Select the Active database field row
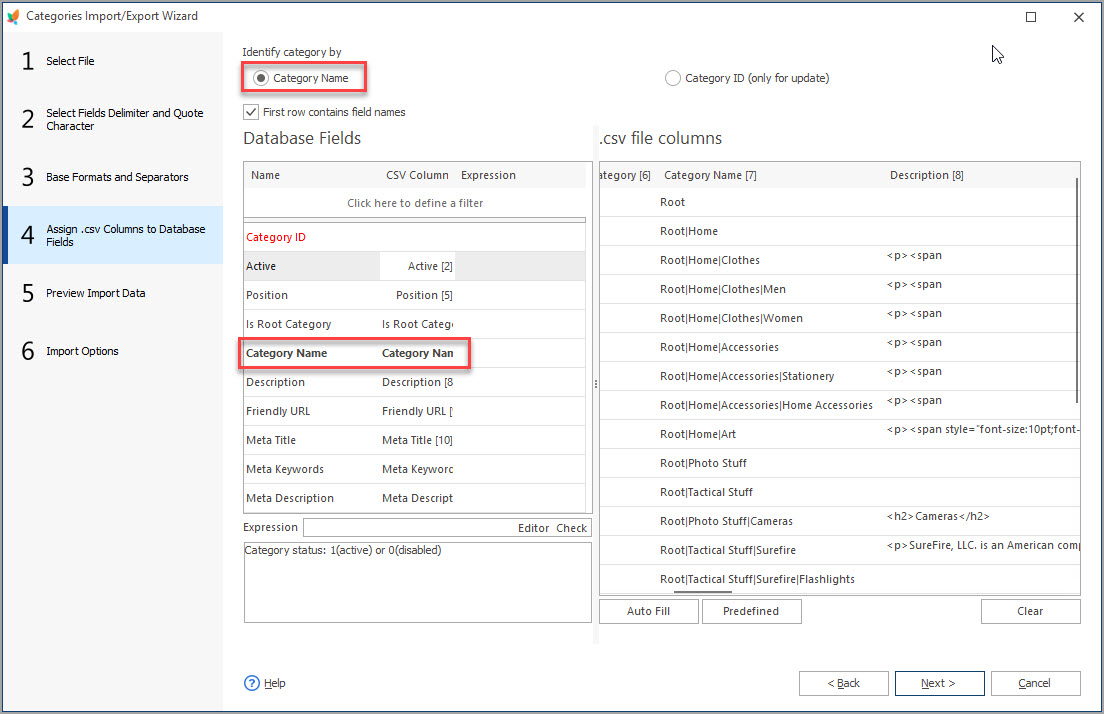 pos(415,266)
